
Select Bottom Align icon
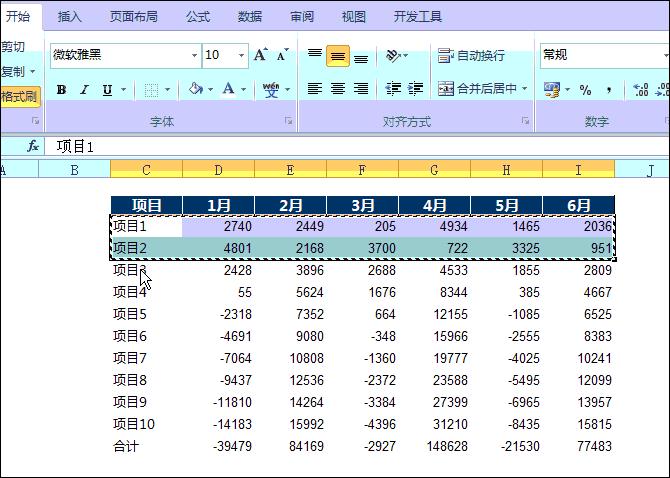361,57
